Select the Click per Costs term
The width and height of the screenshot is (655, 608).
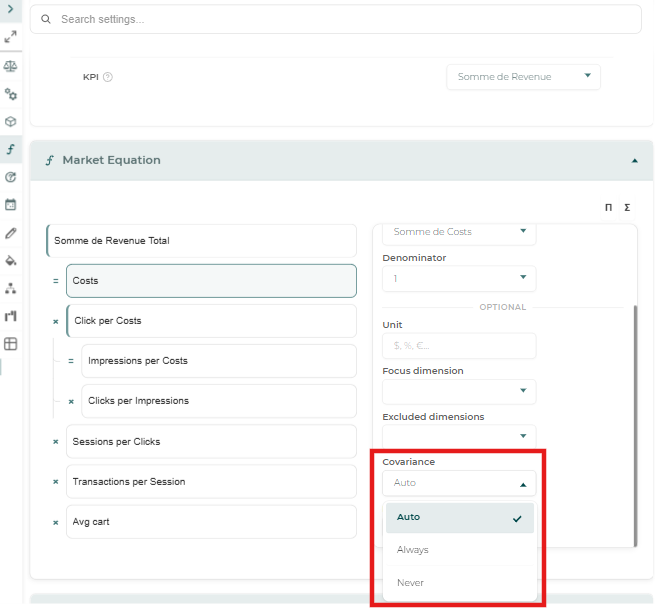coord(211,321)
